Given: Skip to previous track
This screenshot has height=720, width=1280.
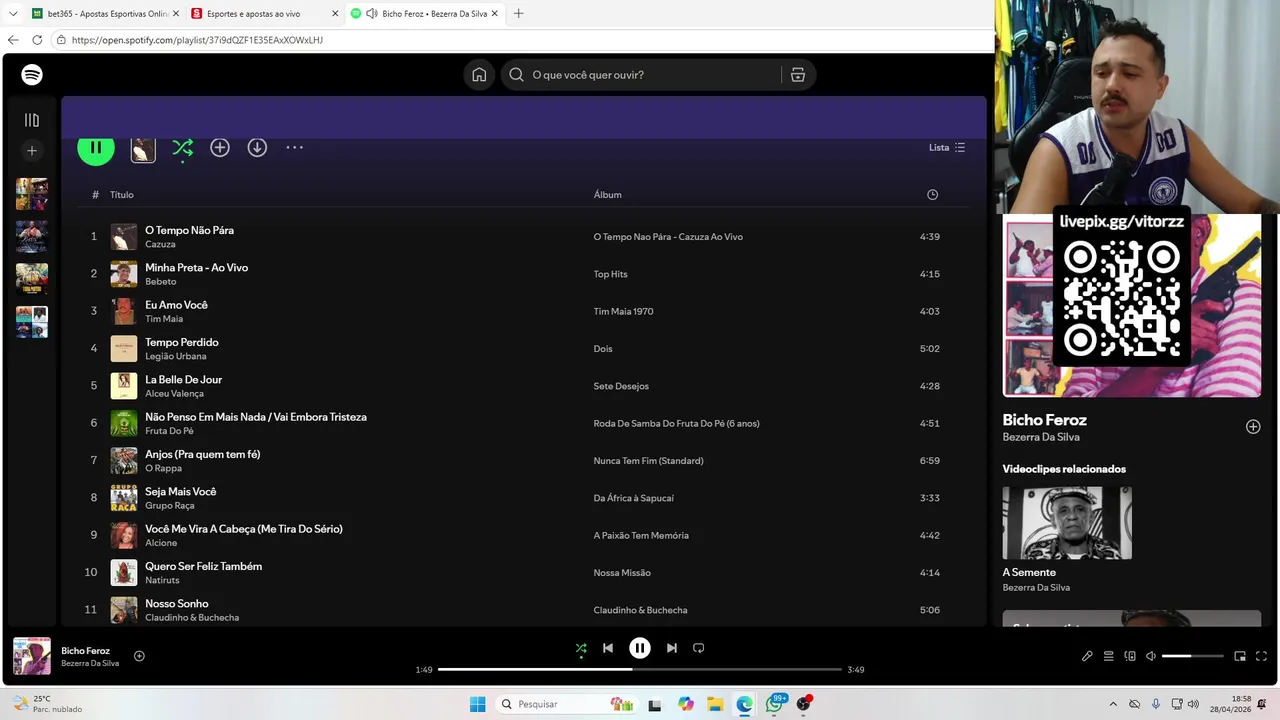Looking at the screenshot, I should pyautogui.click(x=608, y=648).
